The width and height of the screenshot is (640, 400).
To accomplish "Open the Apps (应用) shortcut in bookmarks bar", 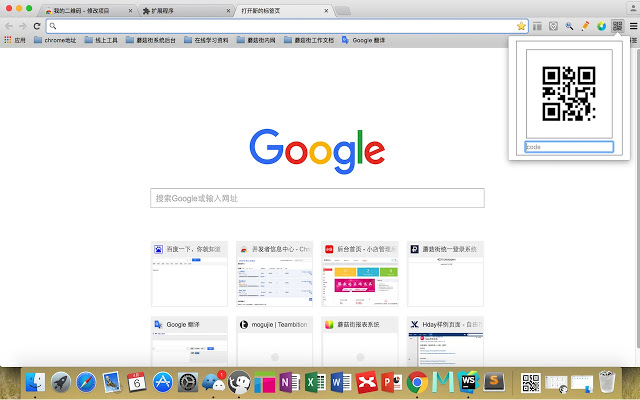I will pos(15,40).
